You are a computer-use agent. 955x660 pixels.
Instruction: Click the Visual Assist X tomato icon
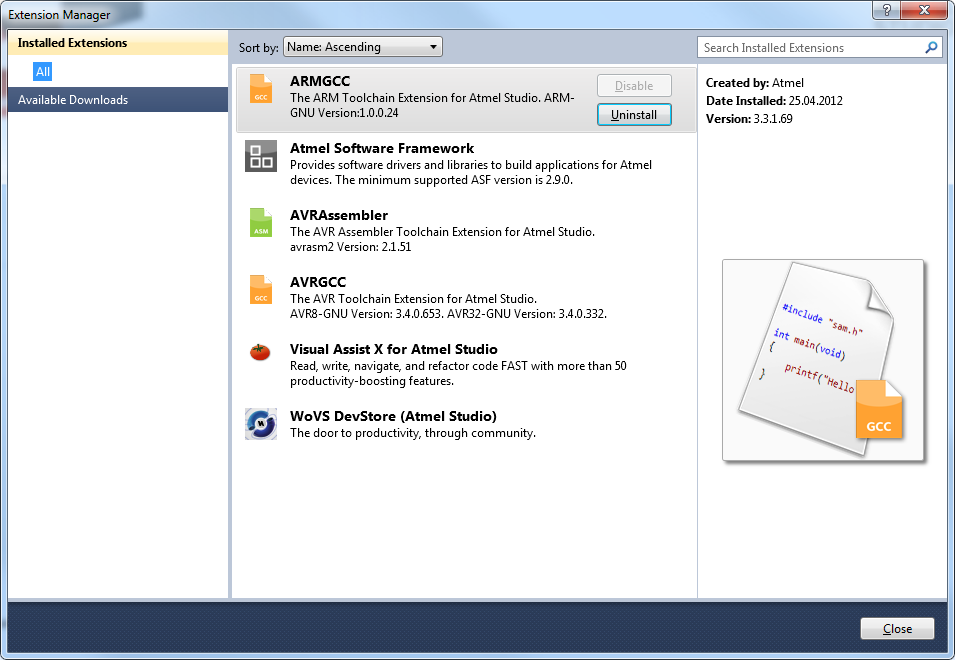point(260,352)
